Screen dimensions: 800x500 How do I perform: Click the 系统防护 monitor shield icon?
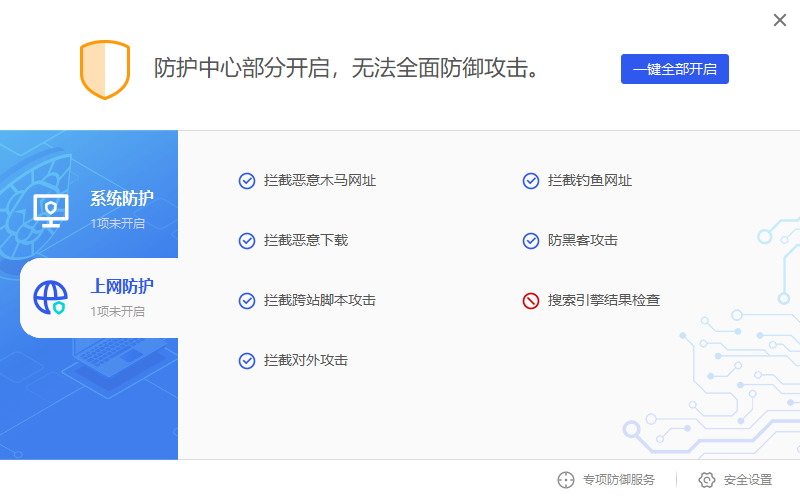tap(51, 209)
